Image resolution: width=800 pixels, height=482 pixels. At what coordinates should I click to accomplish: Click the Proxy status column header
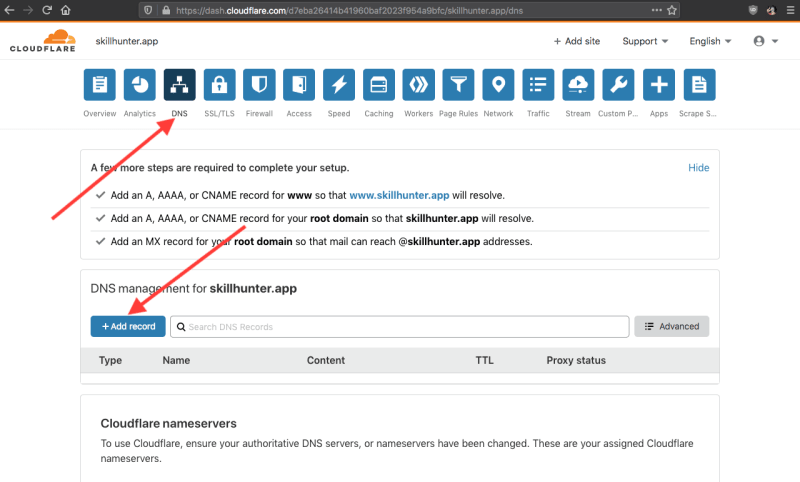576,360
